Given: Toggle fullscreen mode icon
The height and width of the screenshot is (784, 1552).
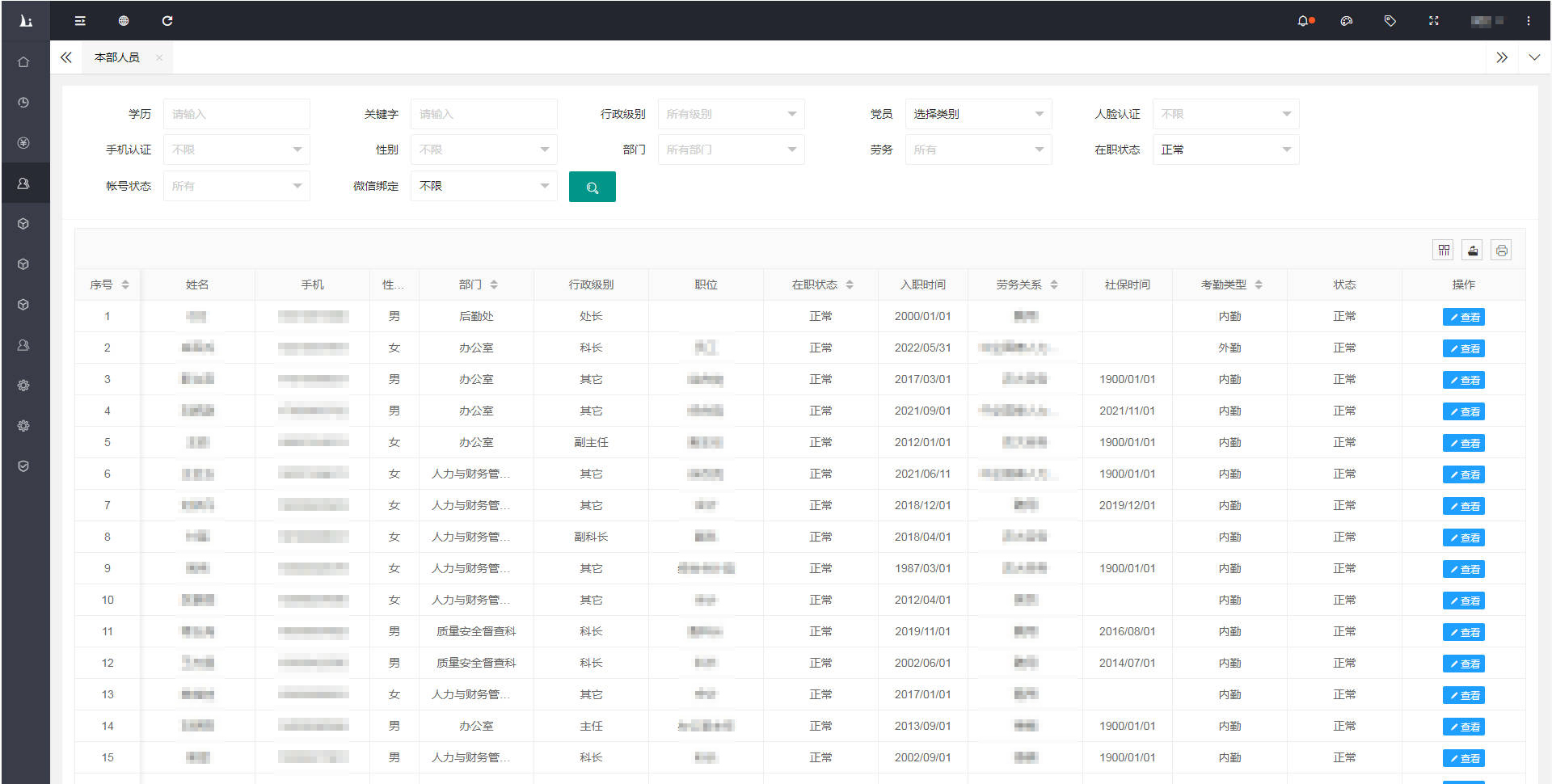Looking at the screenshot, I should point(1433,21).
